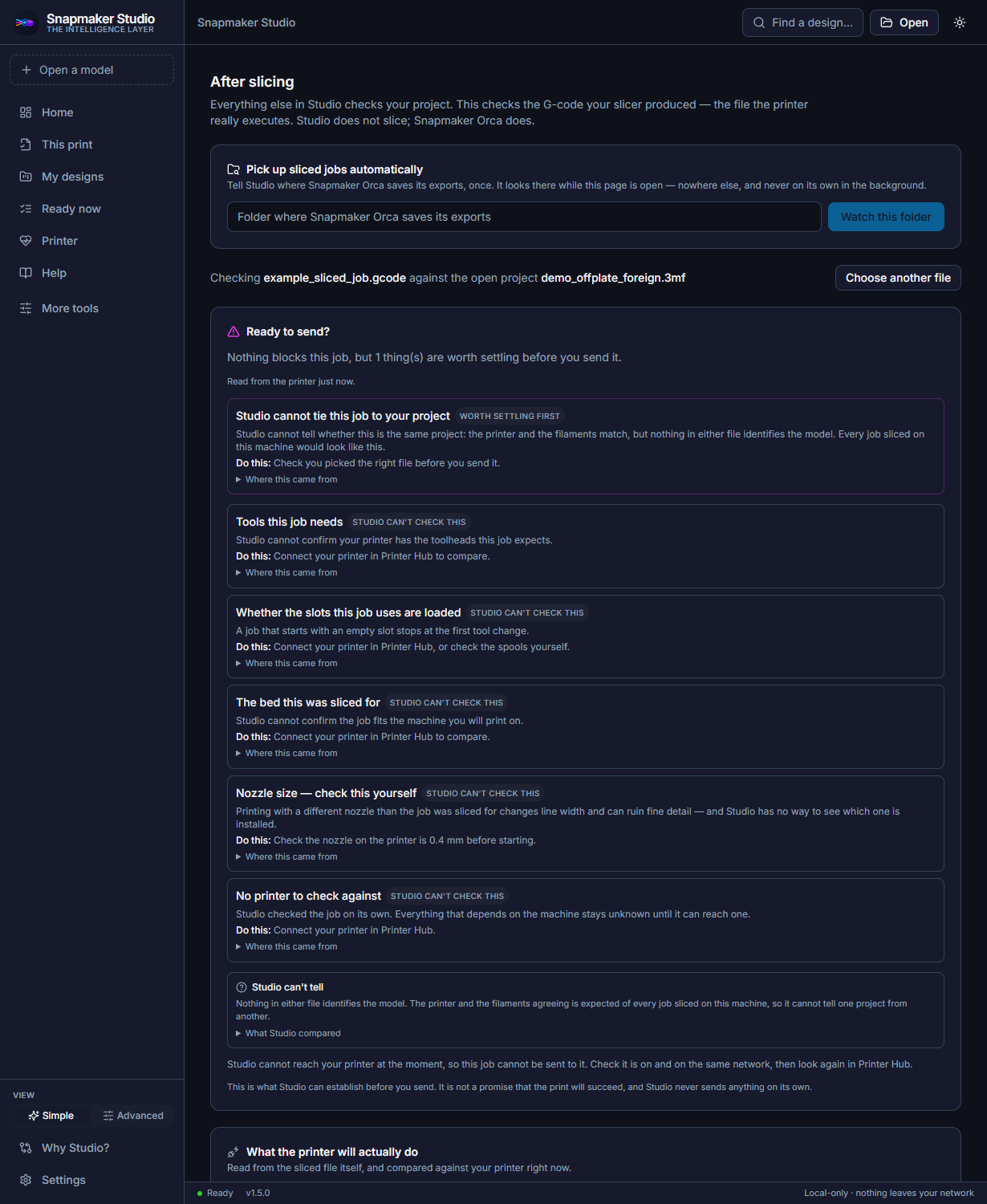987x1204 pixels.
Task: Click the Home grid icon in sidebar
Action: [x=26, y=112]
